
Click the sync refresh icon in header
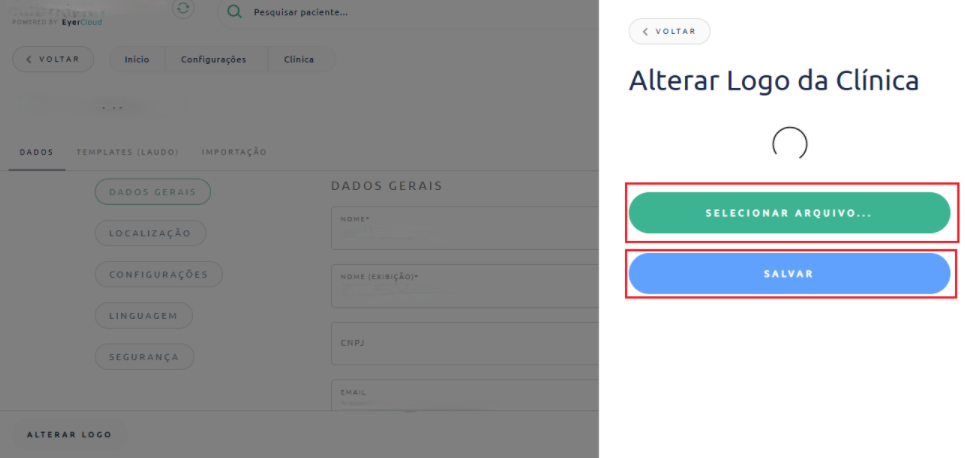pyautogui.click(x=183, y=8)
